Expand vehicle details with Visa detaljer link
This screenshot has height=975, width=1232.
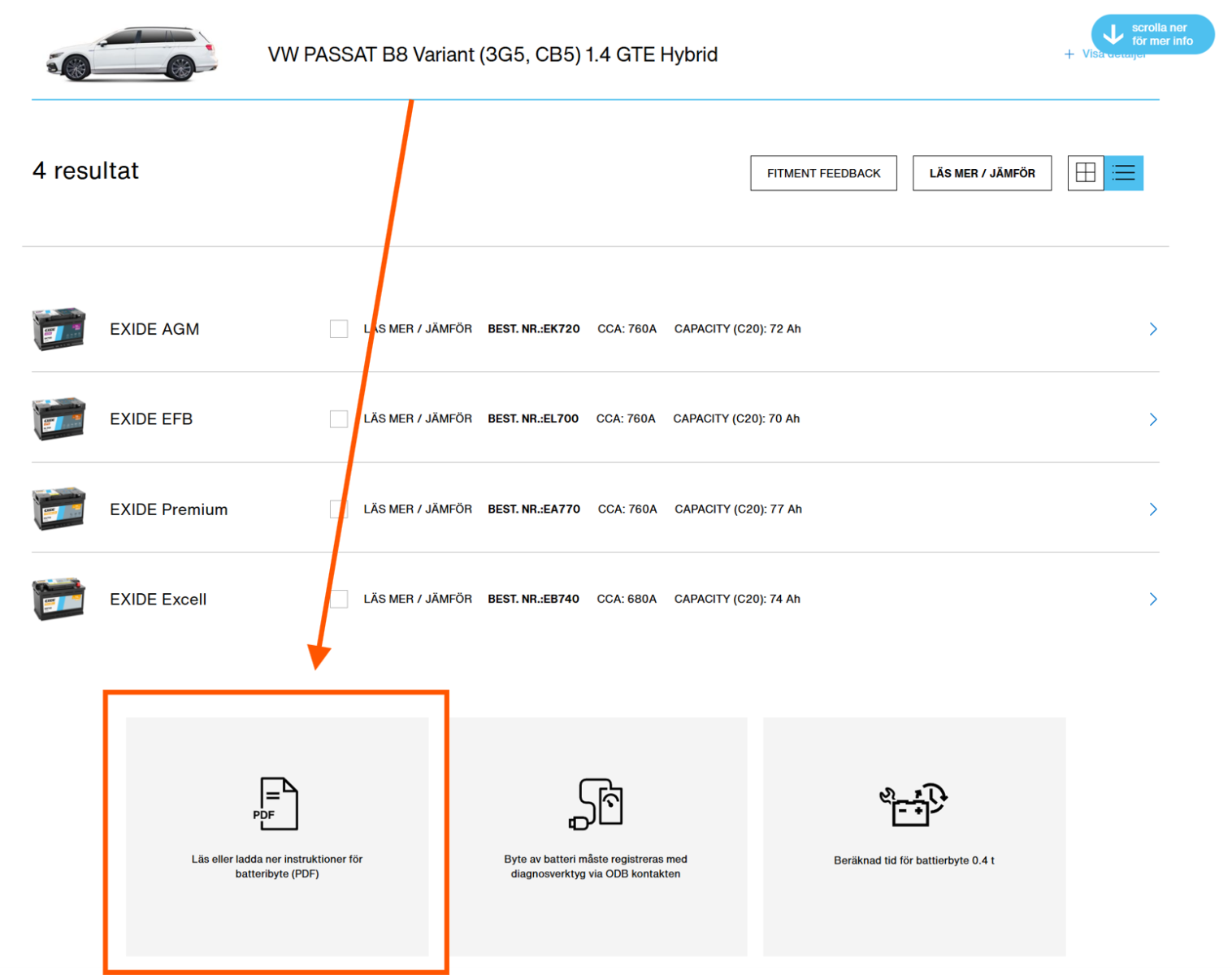1105,55
